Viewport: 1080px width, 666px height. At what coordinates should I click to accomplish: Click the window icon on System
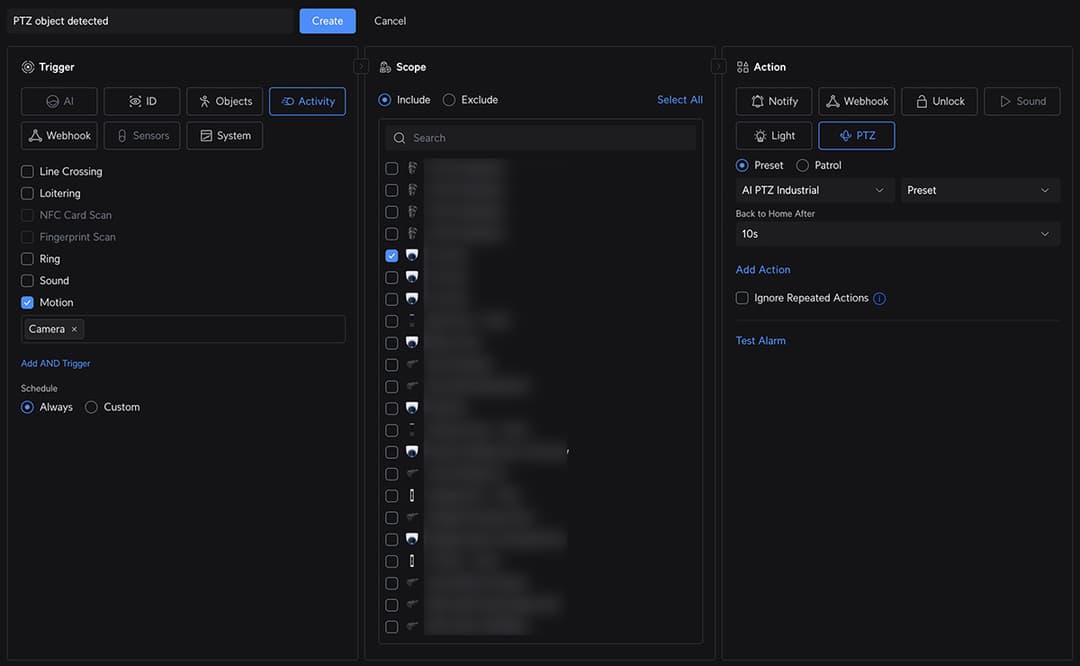[x=206, y=136]
